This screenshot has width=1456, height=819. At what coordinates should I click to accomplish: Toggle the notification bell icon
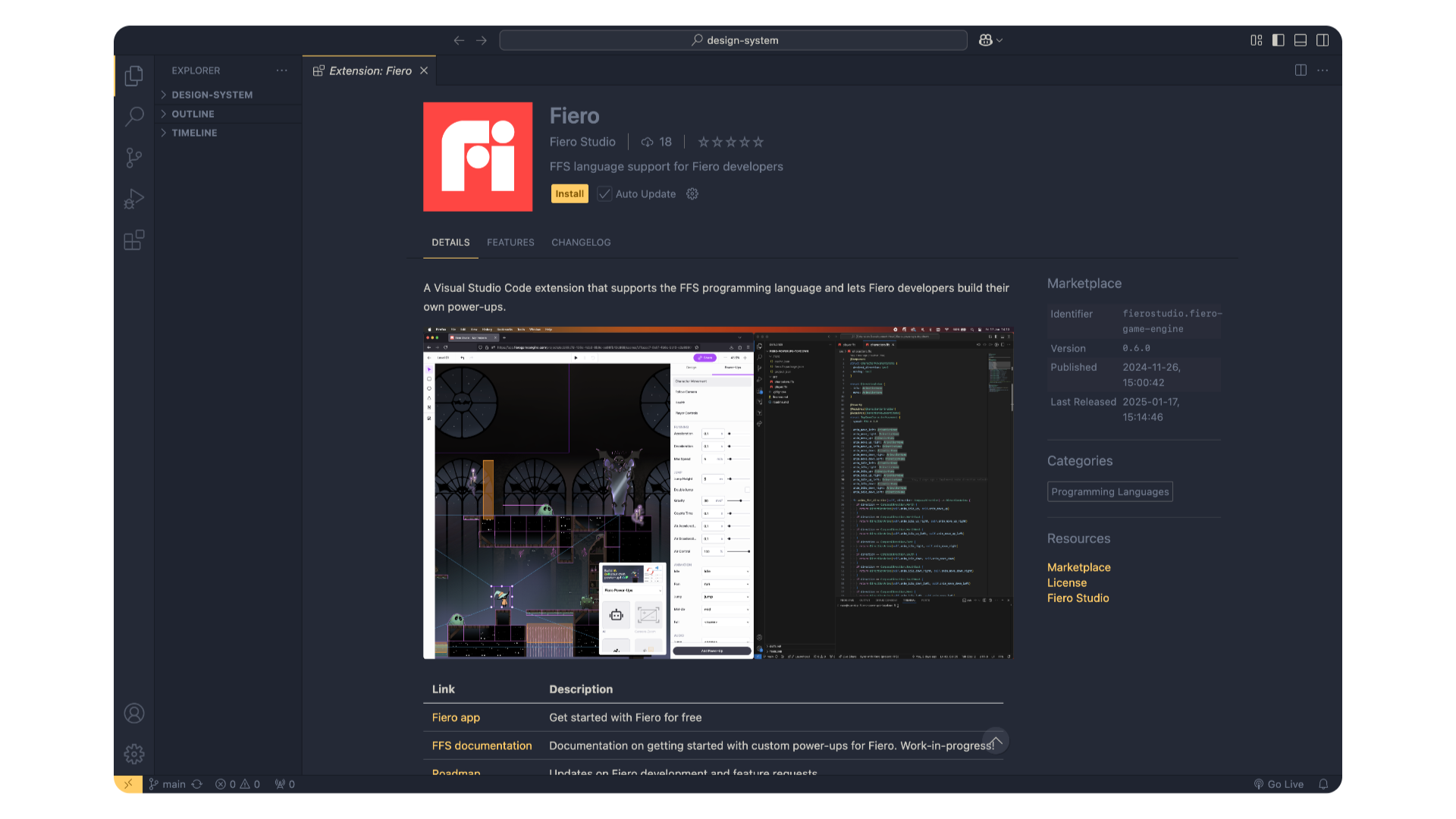click(1324, 783)
